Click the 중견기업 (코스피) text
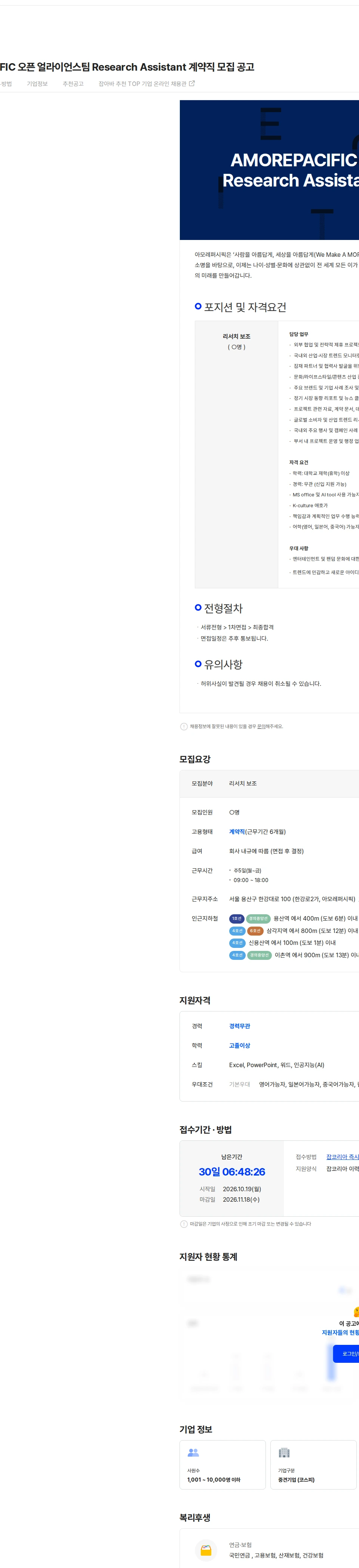The image size is (359, 1568). coord(296,1480)
